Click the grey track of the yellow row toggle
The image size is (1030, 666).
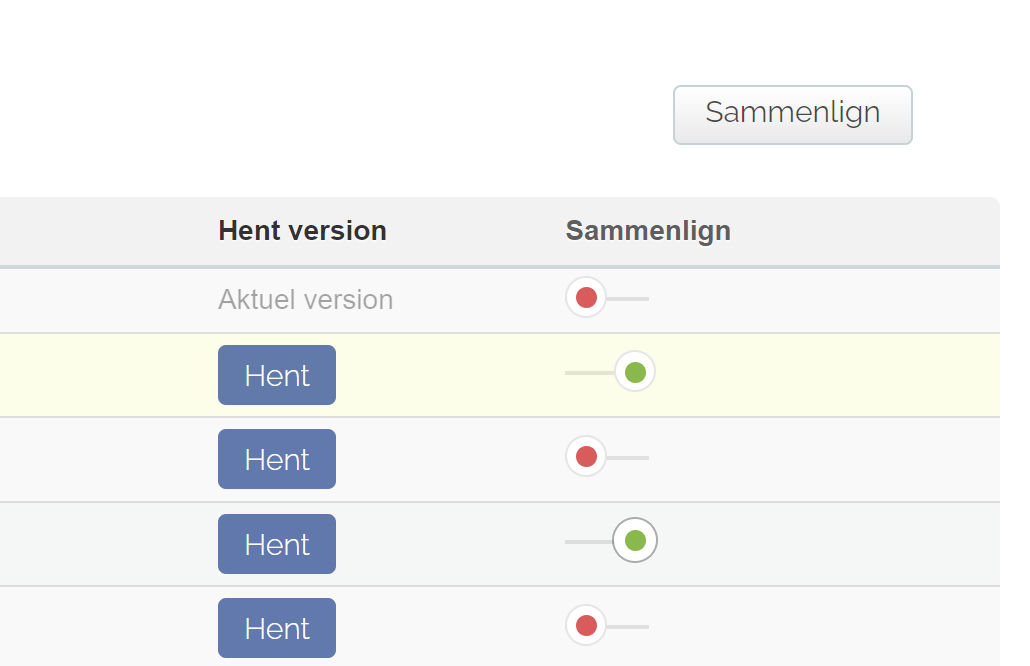586,373
